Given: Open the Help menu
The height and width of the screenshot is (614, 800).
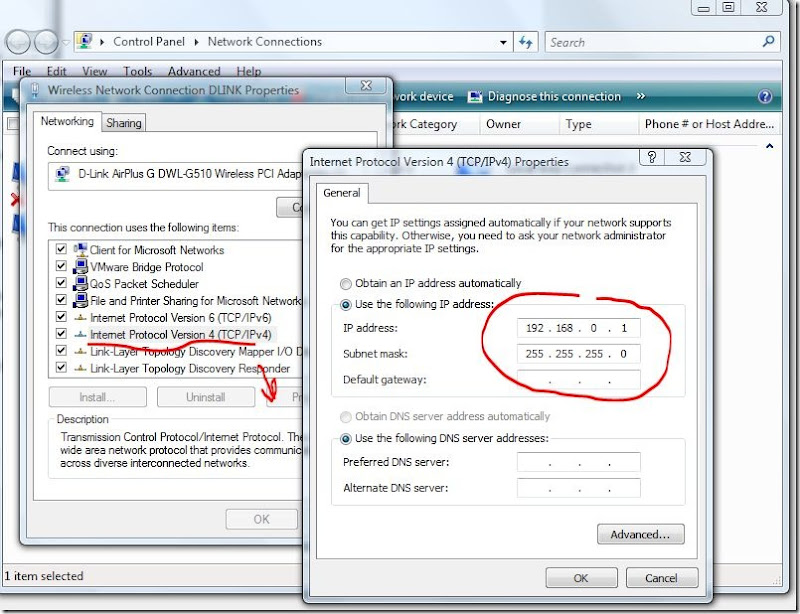Looking at the screenshot, I should click(248, 71).
